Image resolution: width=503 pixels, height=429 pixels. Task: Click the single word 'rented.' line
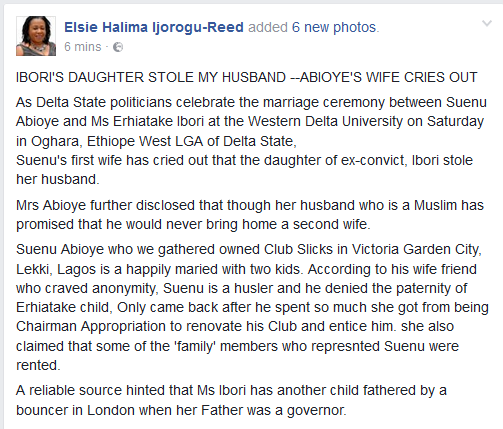38,365
